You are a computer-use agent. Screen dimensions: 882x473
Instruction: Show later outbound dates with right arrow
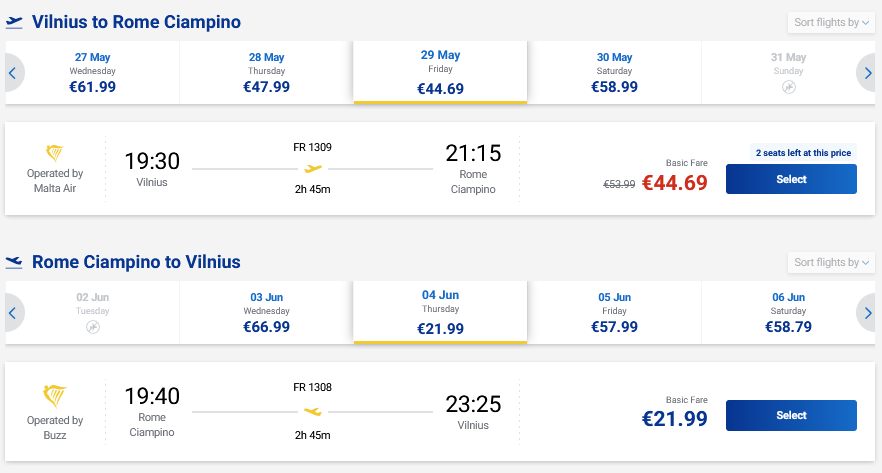pyautogui.click(x=868, y=73)
